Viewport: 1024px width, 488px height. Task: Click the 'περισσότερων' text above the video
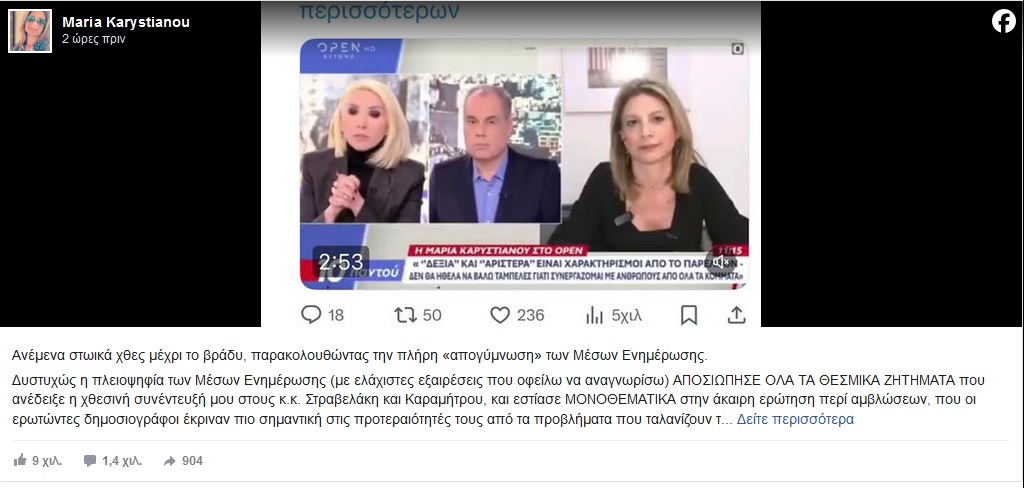click(379, 10)
